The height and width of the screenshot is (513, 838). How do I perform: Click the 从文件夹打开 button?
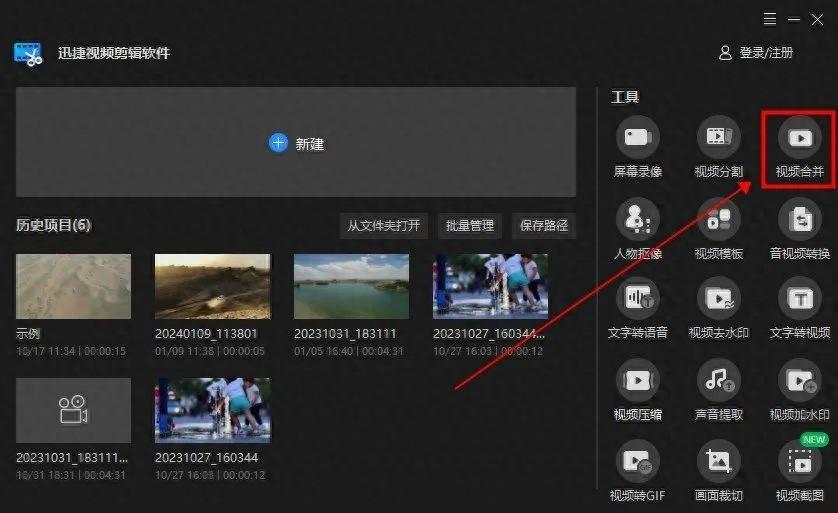(384, 225)
